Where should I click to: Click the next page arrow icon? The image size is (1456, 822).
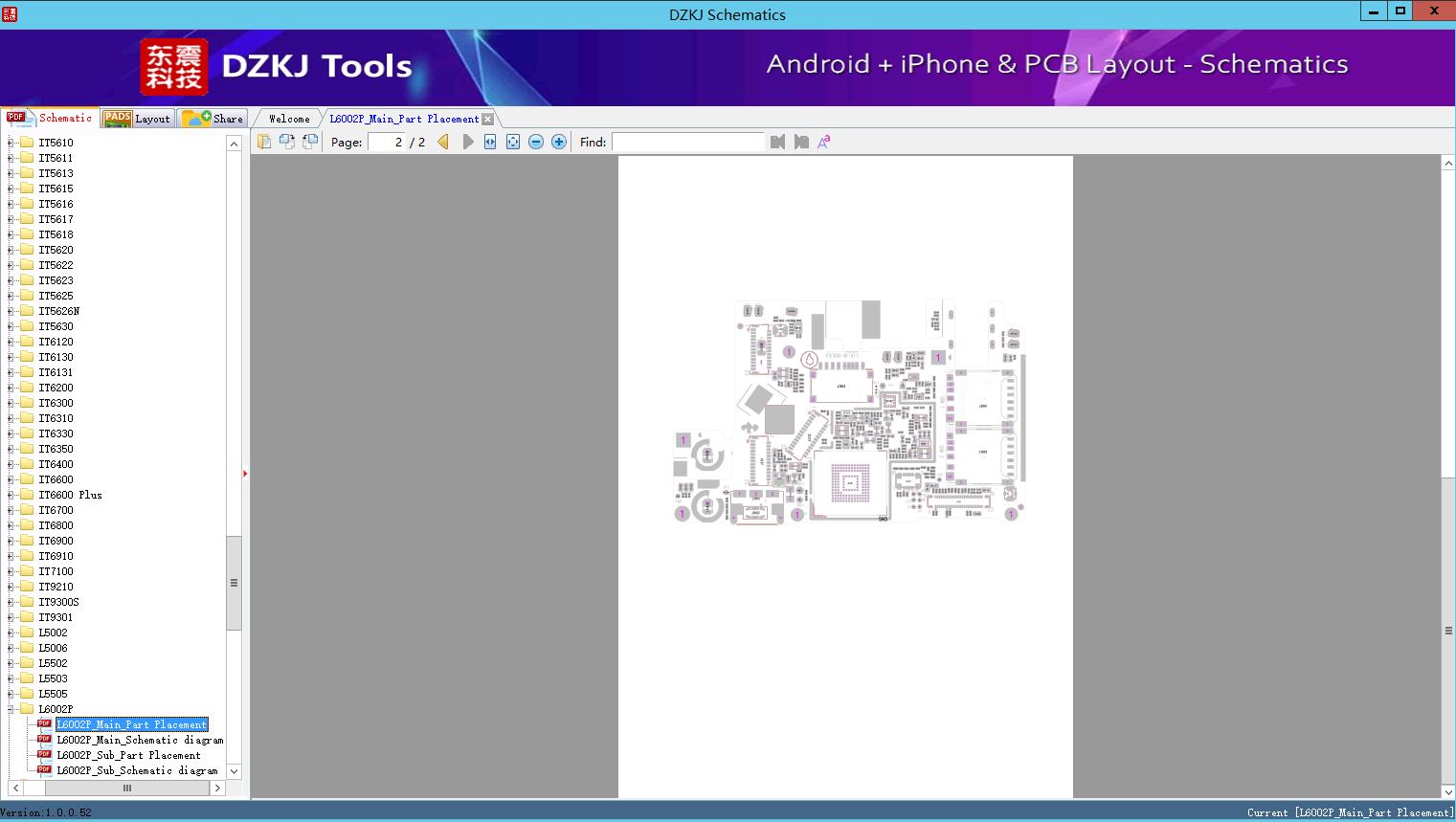coord(468,142)
